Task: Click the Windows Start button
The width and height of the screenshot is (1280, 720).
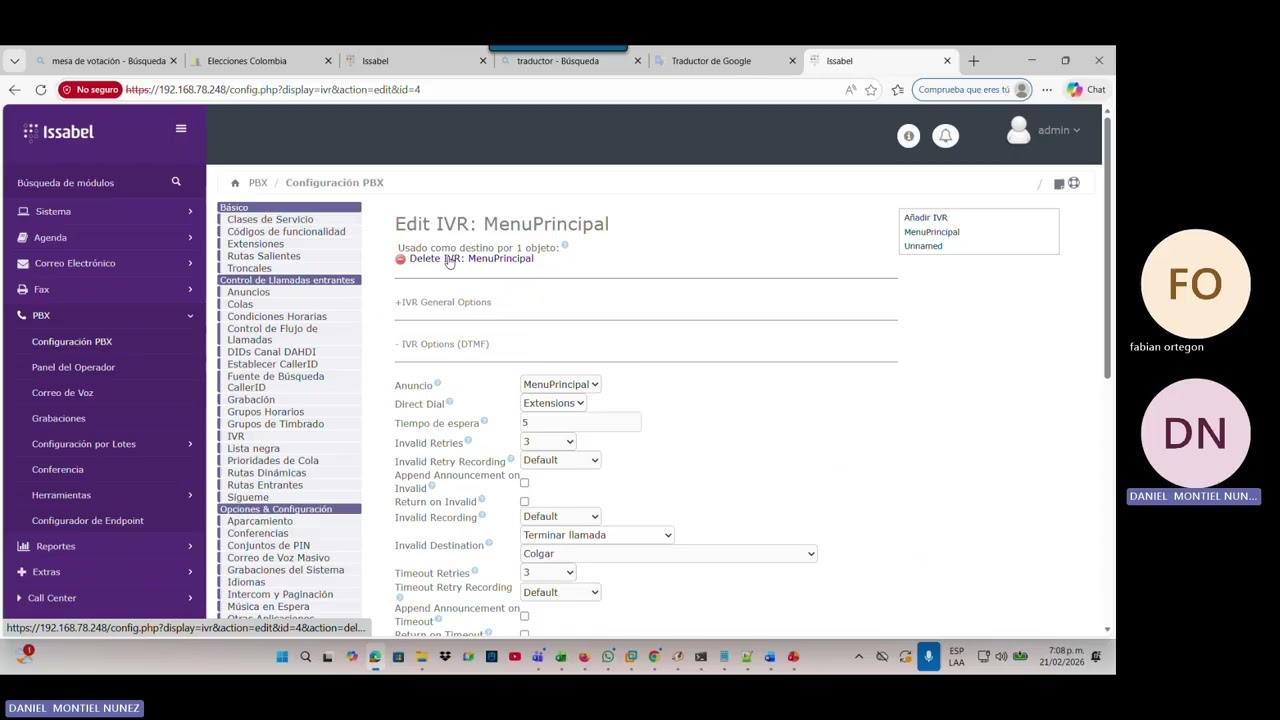Action: tap(282, 657)
